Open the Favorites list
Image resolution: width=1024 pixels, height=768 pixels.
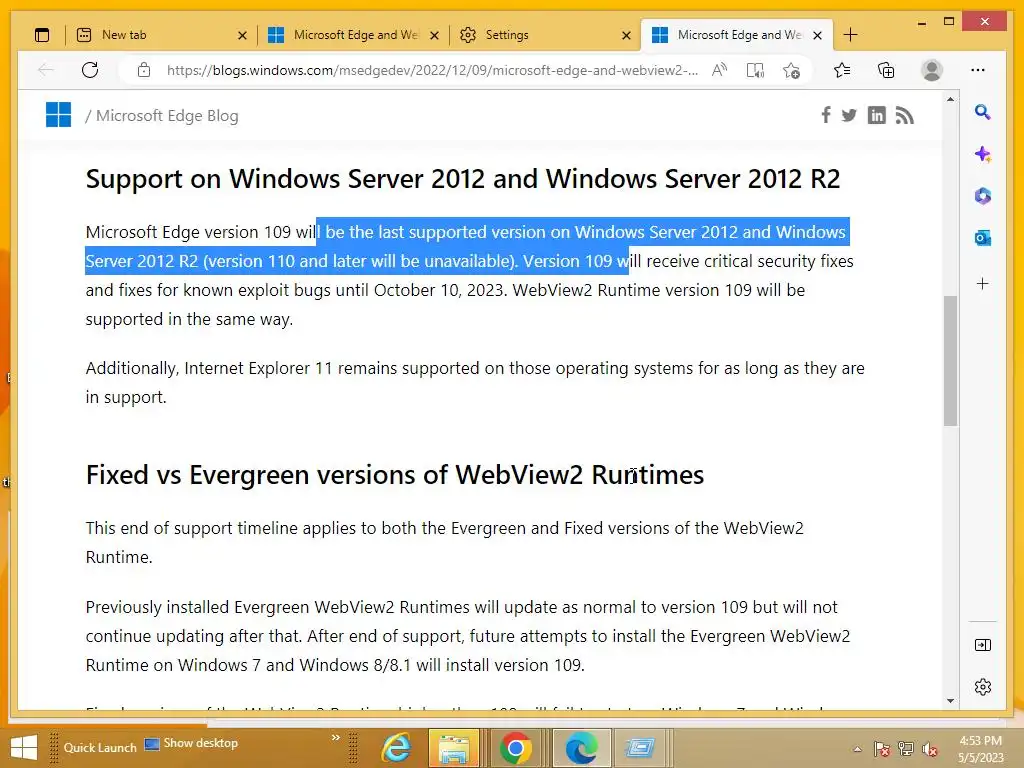(842, 70)
